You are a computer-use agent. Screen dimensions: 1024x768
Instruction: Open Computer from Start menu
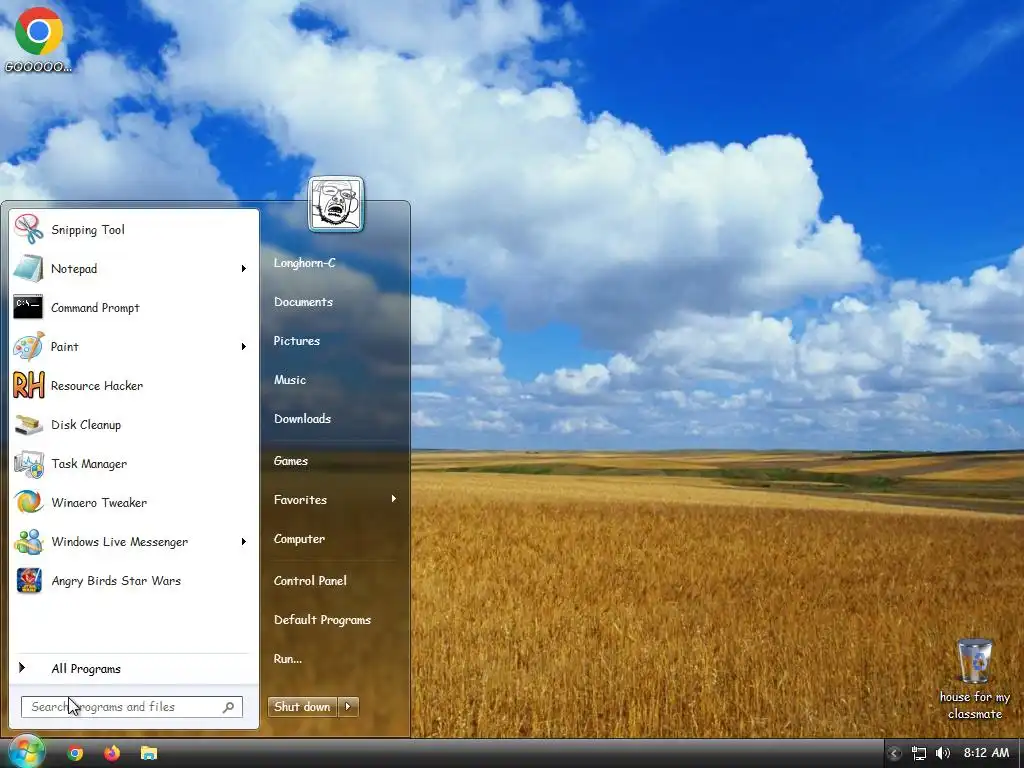coord(299,539)
